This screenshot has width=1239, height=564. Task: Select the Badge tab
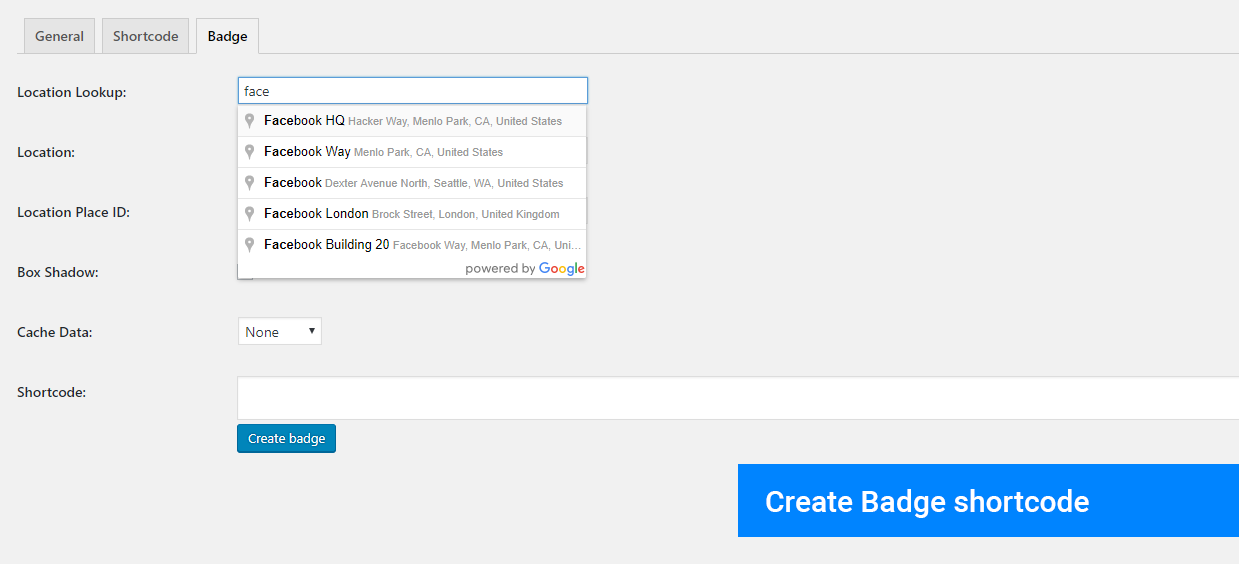[227, 36]
